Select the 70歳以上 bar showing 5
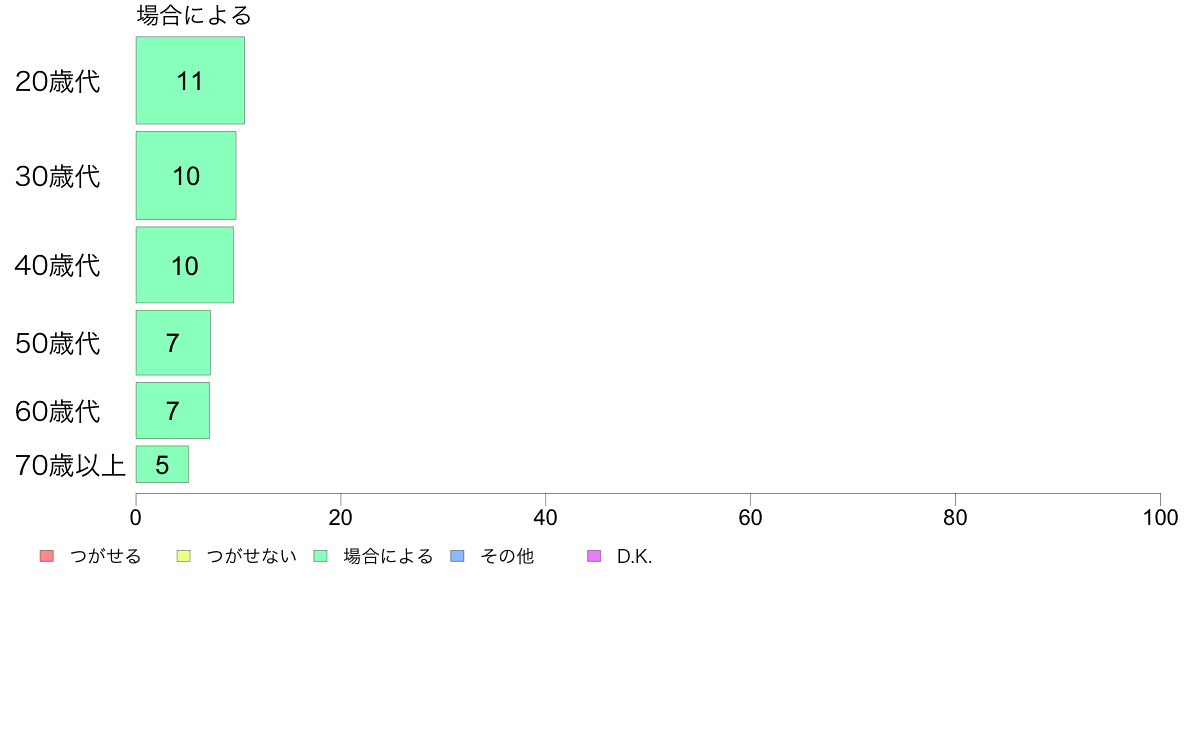 [x=162, y=465]
